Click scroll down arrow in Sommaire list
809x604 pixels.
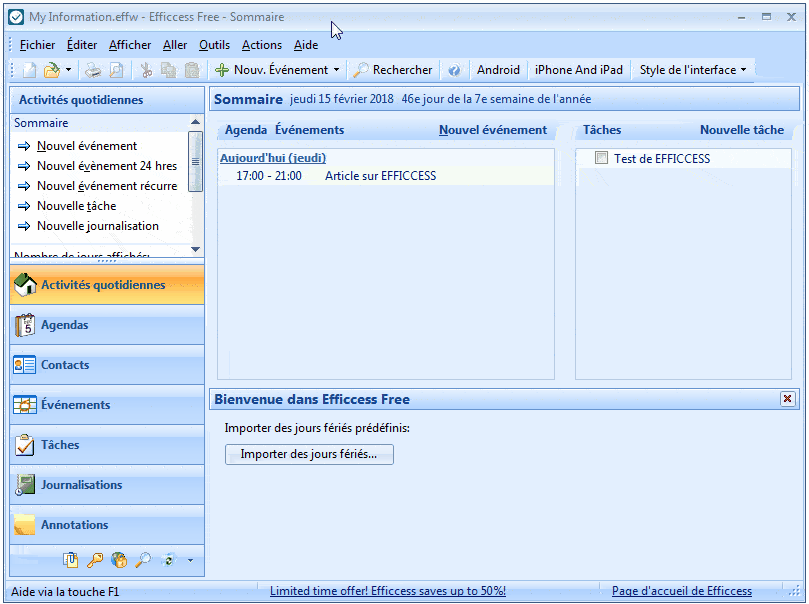pyautogui.click(x=196, y=249)
